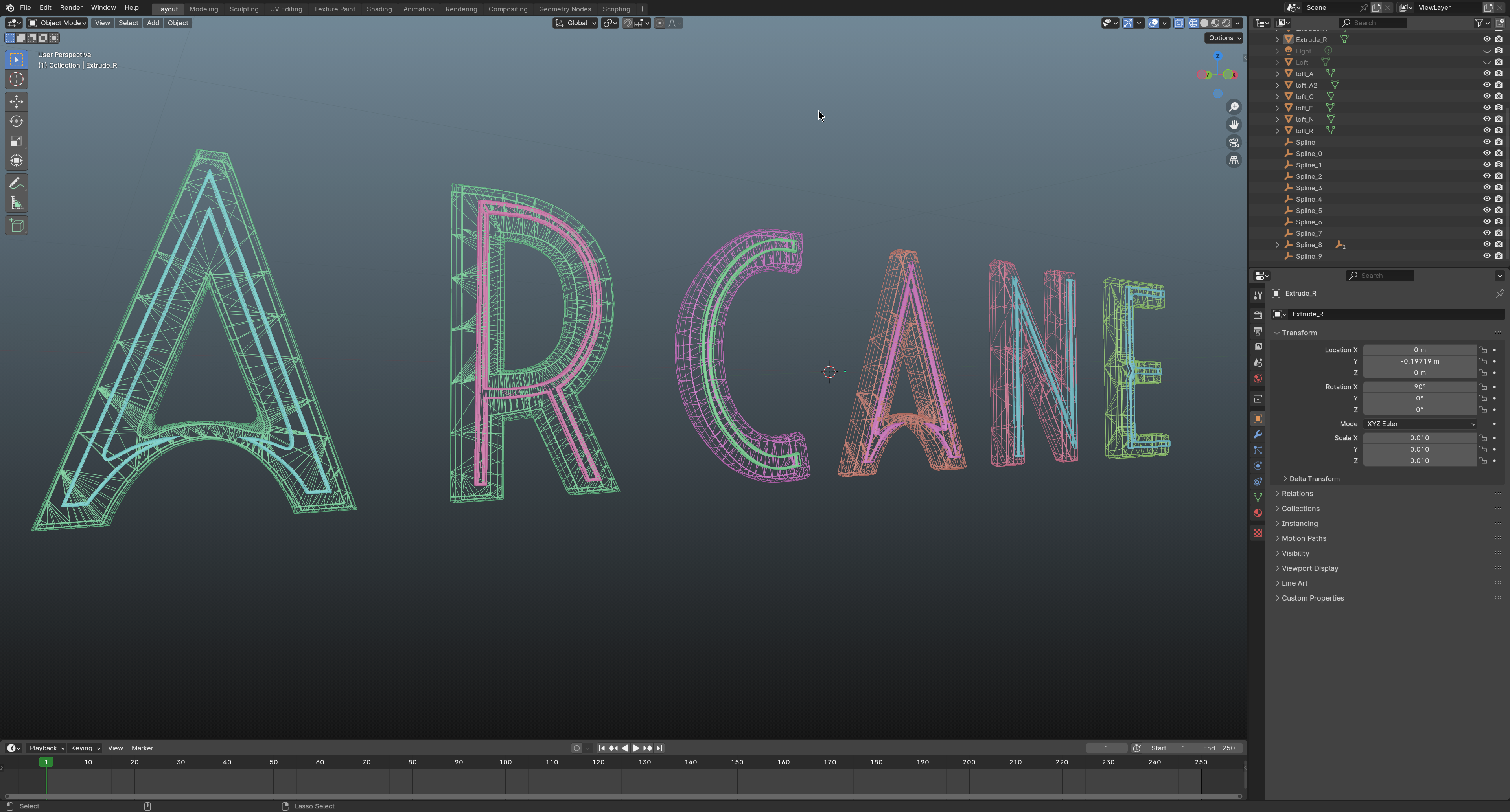Screen dimensions: 1510x812
Task: Click the Options button in viewport
Action: tap(1224, 37)
